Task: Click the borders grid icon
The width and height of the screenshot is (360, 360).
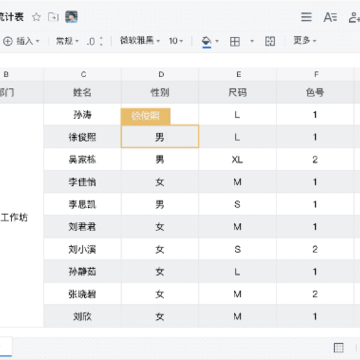Action: pyautogui.click(x=235, y=41)
